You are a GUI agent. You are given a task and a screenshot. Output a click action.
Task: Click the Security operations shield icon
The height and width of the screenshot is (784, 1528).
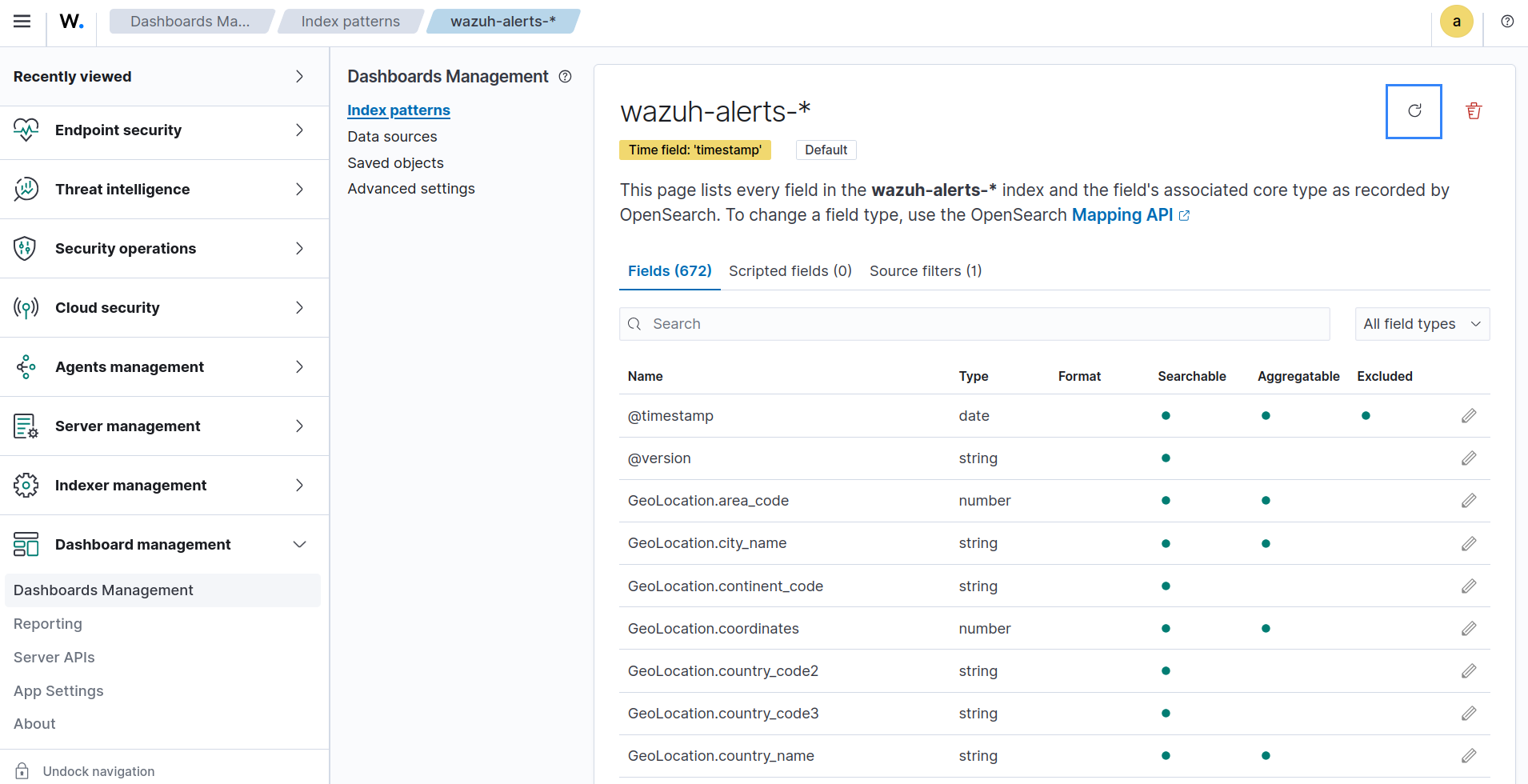(x=26, y=249)
